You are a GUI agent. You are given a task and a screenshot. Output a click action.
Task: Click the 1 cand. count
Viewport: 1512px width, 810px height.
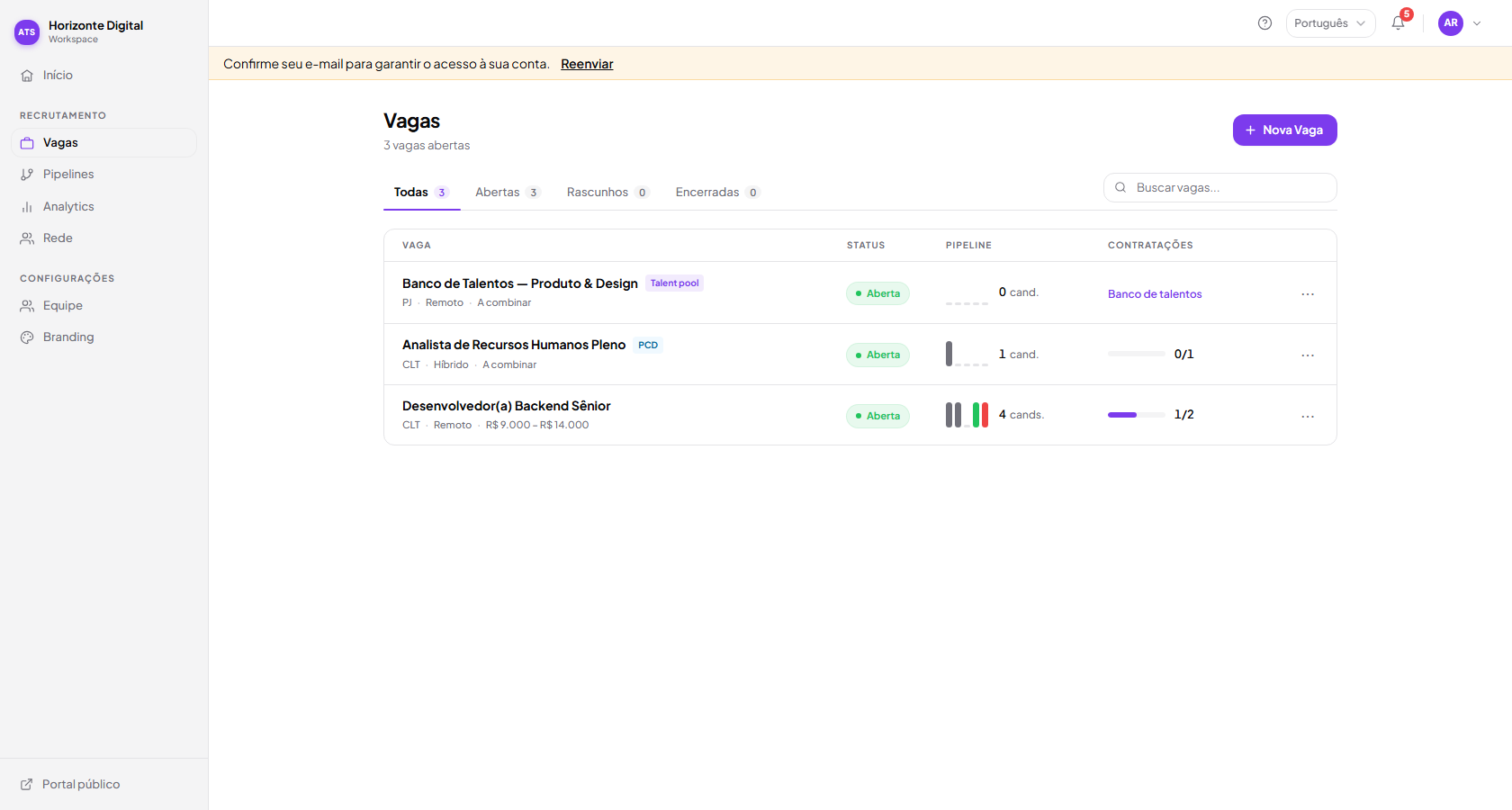pyautogui.click(x=1019, y=355)
